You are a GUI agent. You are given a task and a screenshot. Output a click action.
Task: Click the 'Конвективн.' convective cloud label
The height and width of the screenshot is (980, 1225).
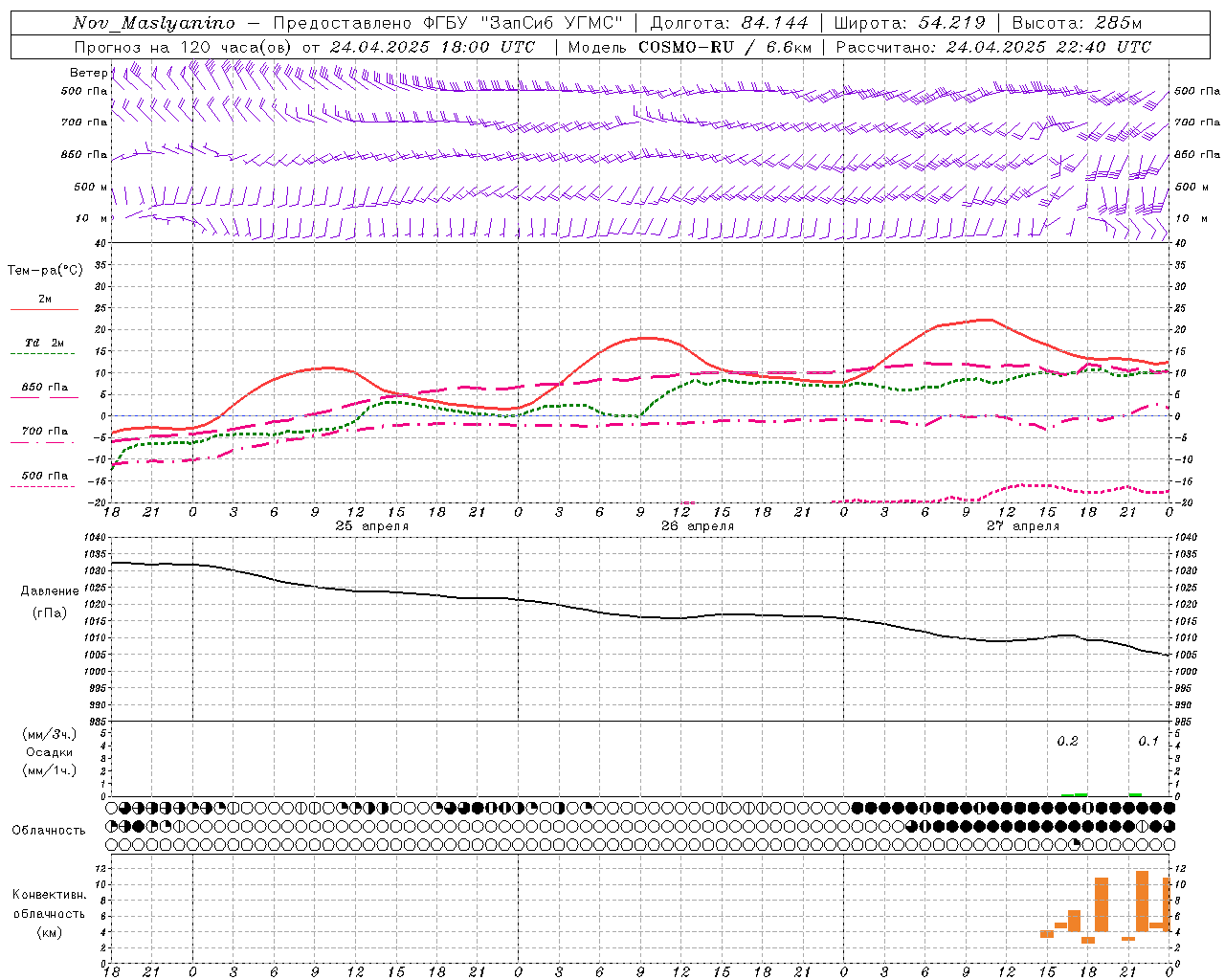(50, 895)
